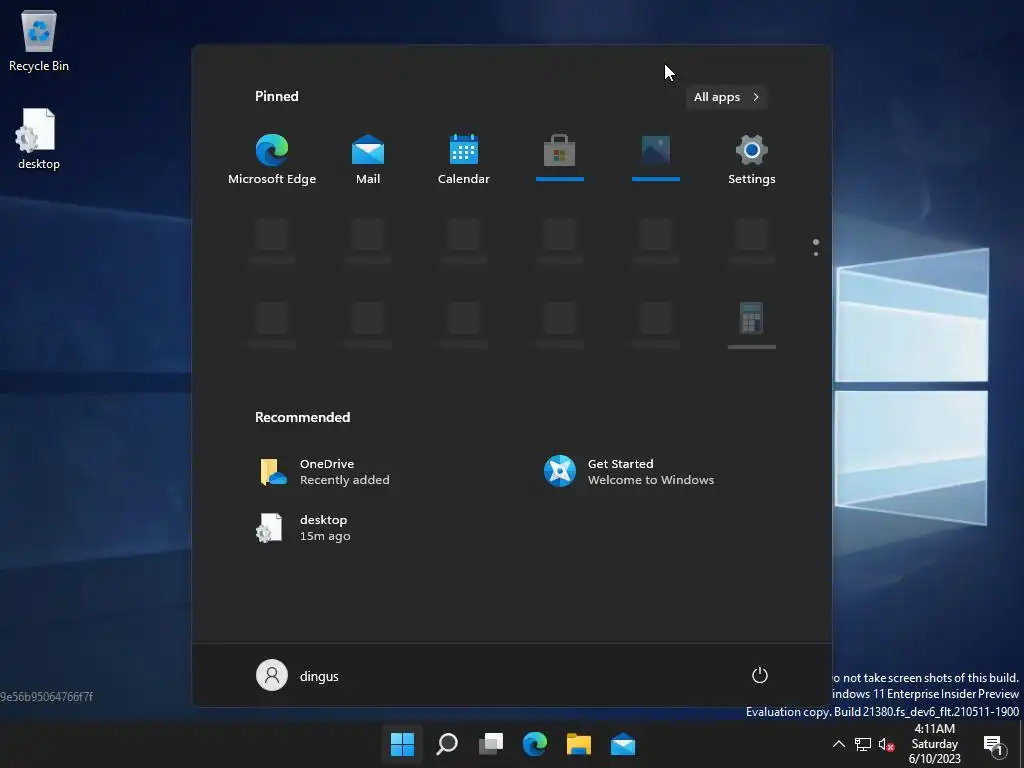Select the desktop file icon on desktop
Image resolution: width=1024 pixels, height=768 pixels.
point(39,139)
